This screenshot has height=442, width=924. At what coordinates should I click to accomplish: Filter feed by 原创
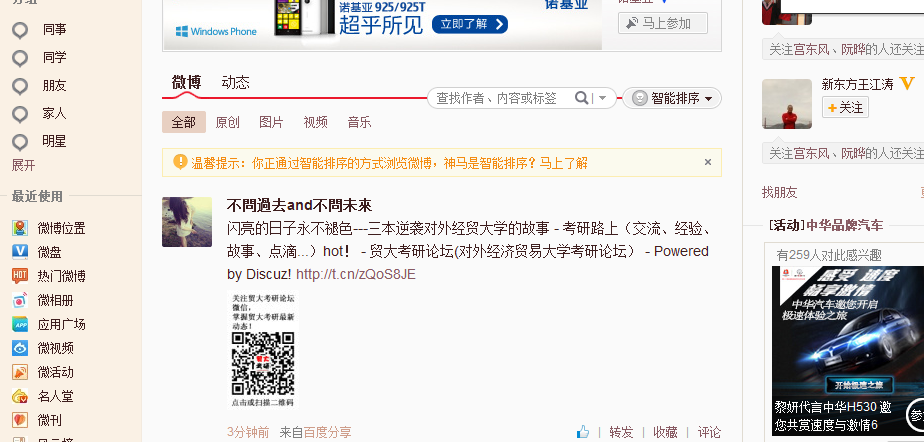tap(227, 122)
